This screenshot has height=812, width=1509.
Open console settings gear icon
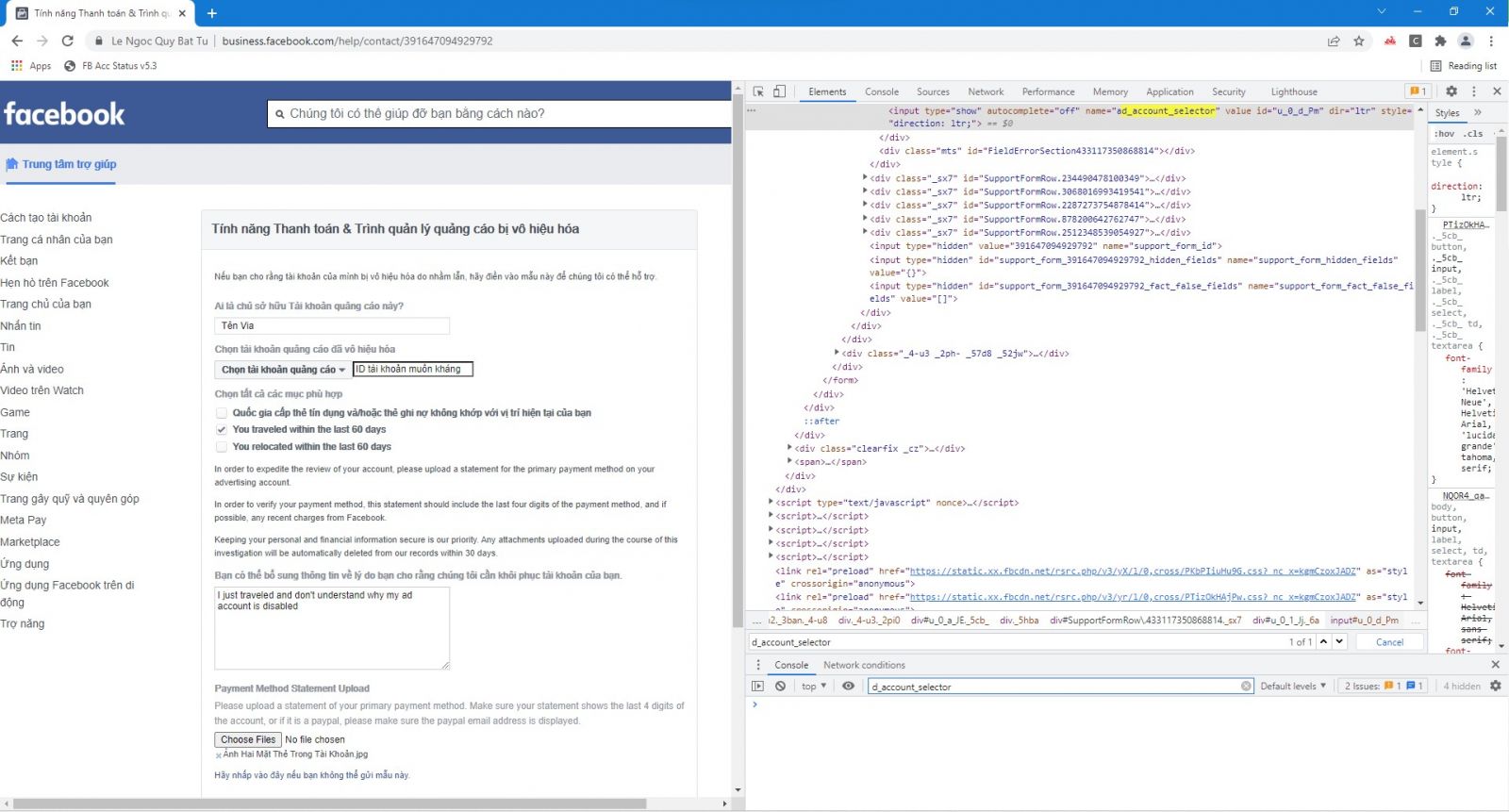pyautogui.click(x=1495, y=686)
